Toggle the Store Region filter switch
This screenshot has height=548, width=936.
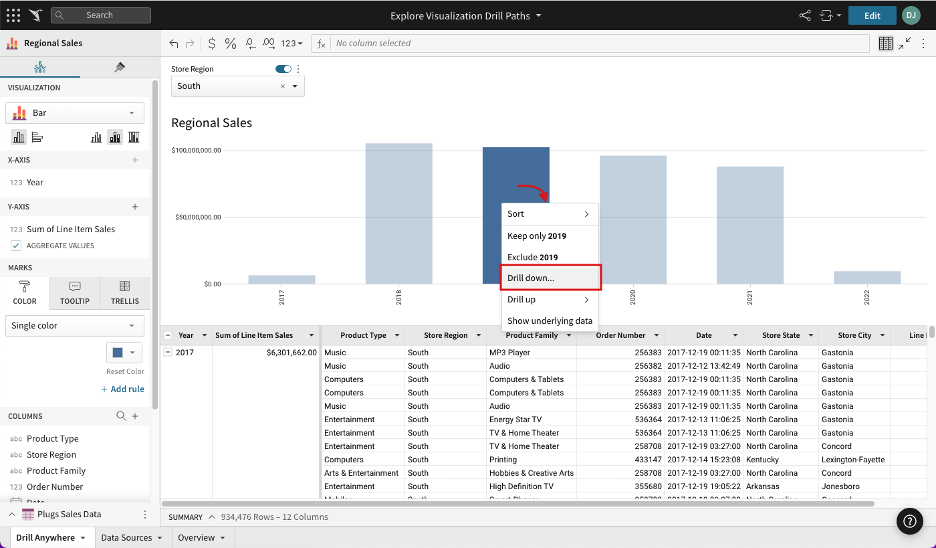[283, 69]
